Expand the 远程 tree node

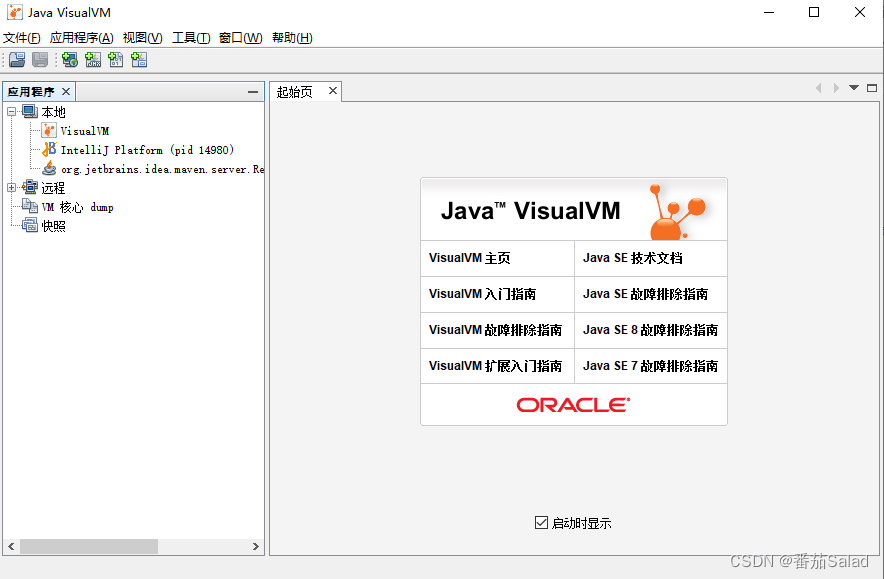[x=11, y=188]
